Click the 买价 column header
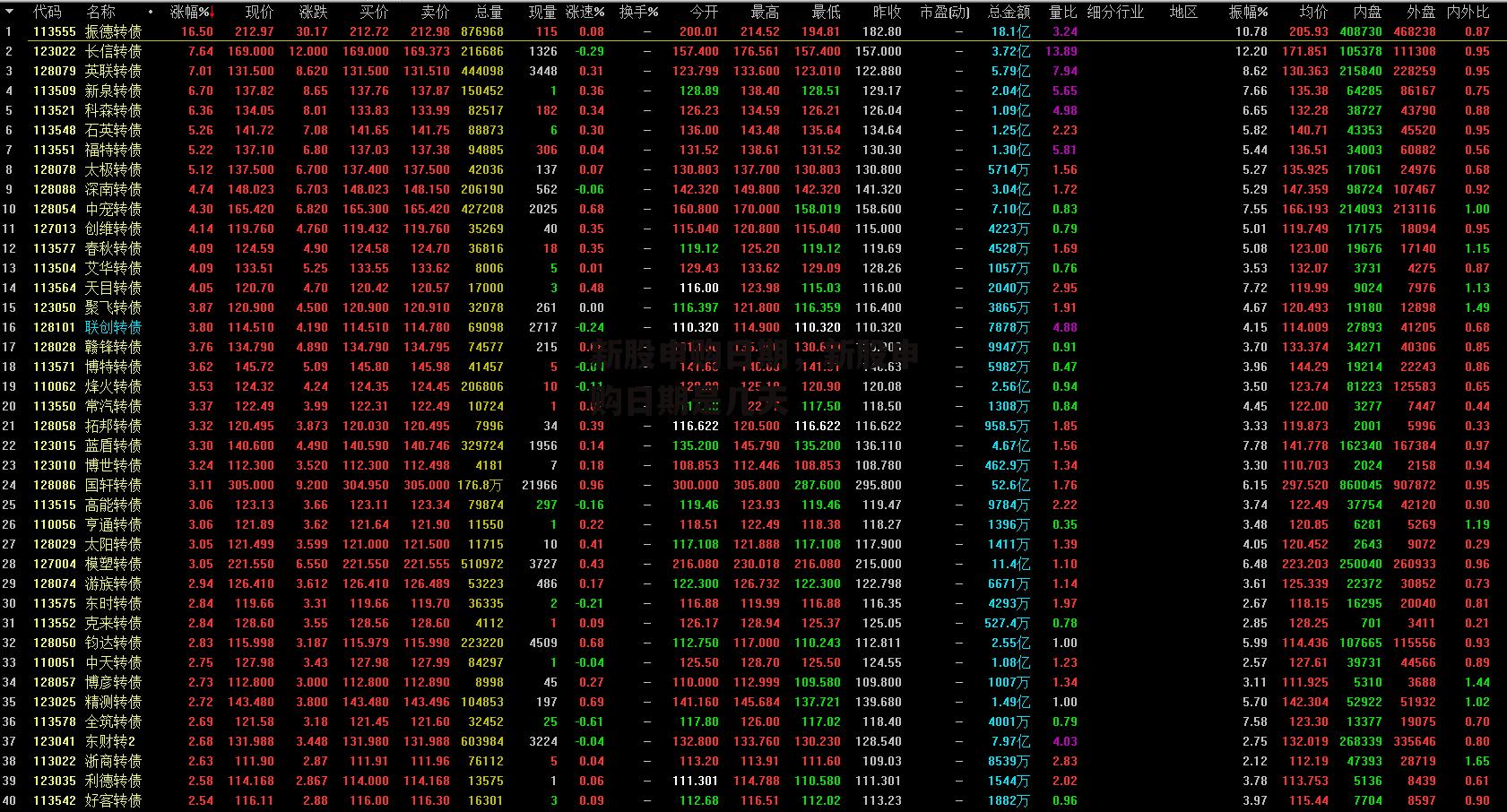The image size is (1507, 812). [374, 12]
